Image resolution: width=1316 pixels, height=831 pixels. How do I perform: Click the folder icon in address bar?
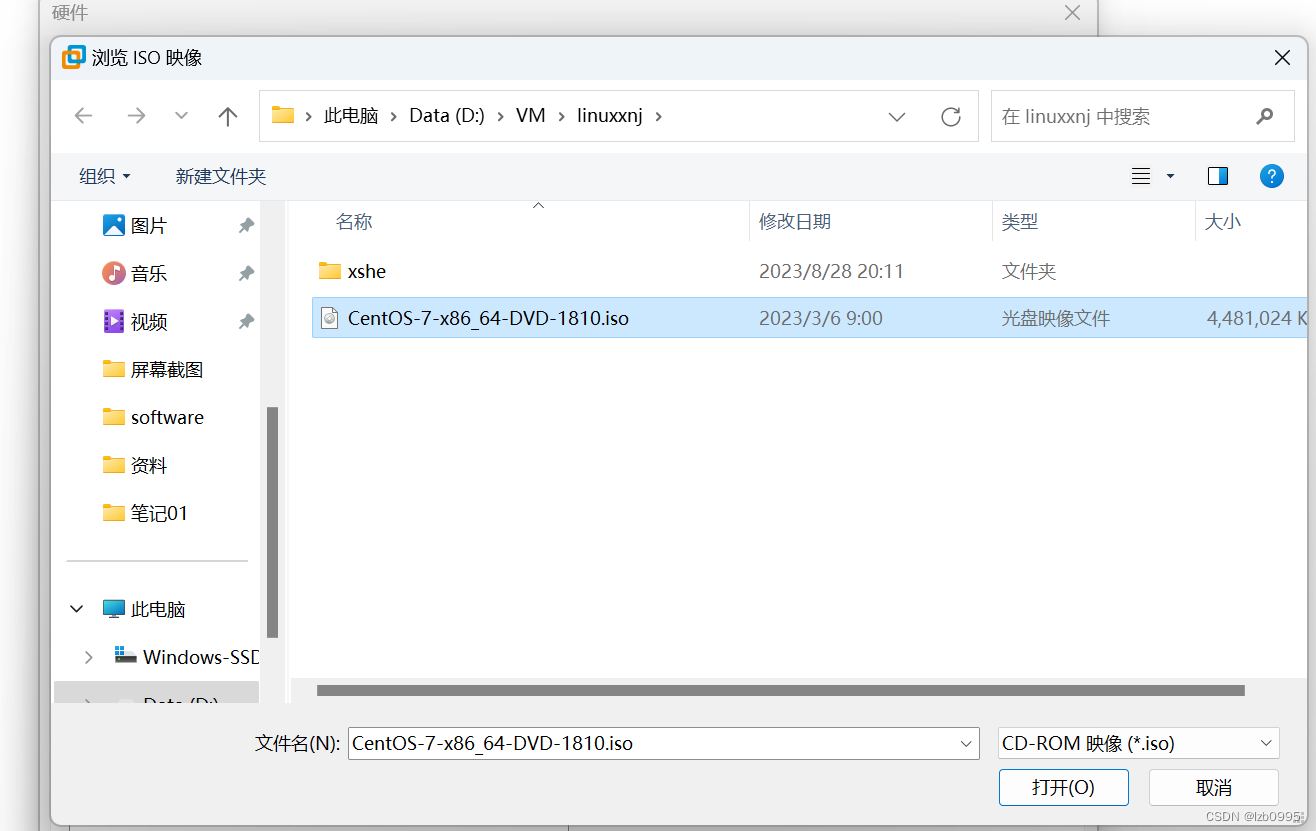(283, 115)
